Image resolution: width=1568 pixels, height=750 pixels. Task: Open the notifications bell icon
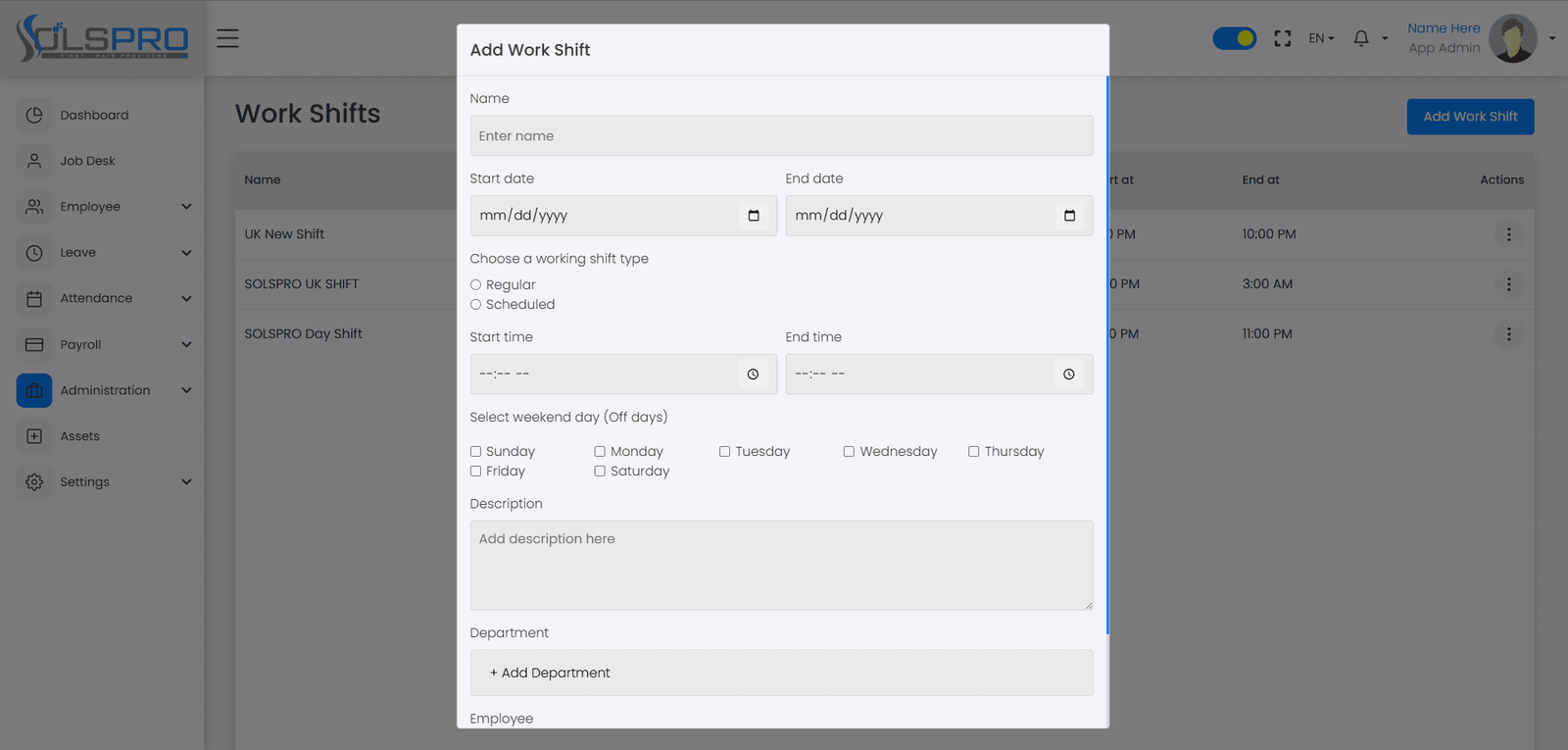coord(1361,38)
